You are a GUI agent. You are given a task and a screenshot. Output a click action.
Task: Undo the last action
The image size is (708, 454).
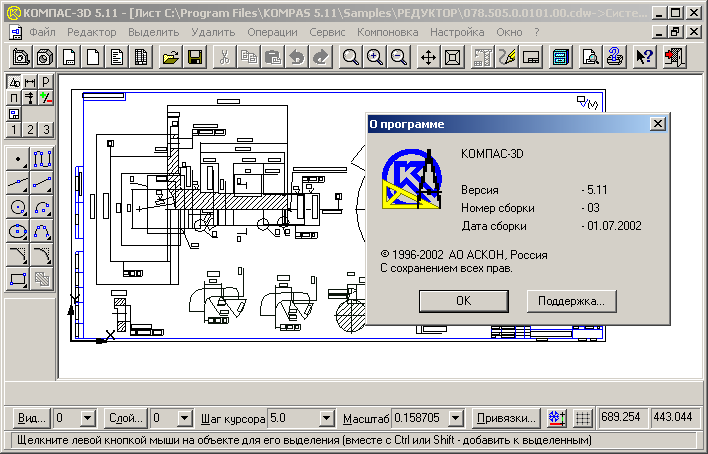coord(296,57)
